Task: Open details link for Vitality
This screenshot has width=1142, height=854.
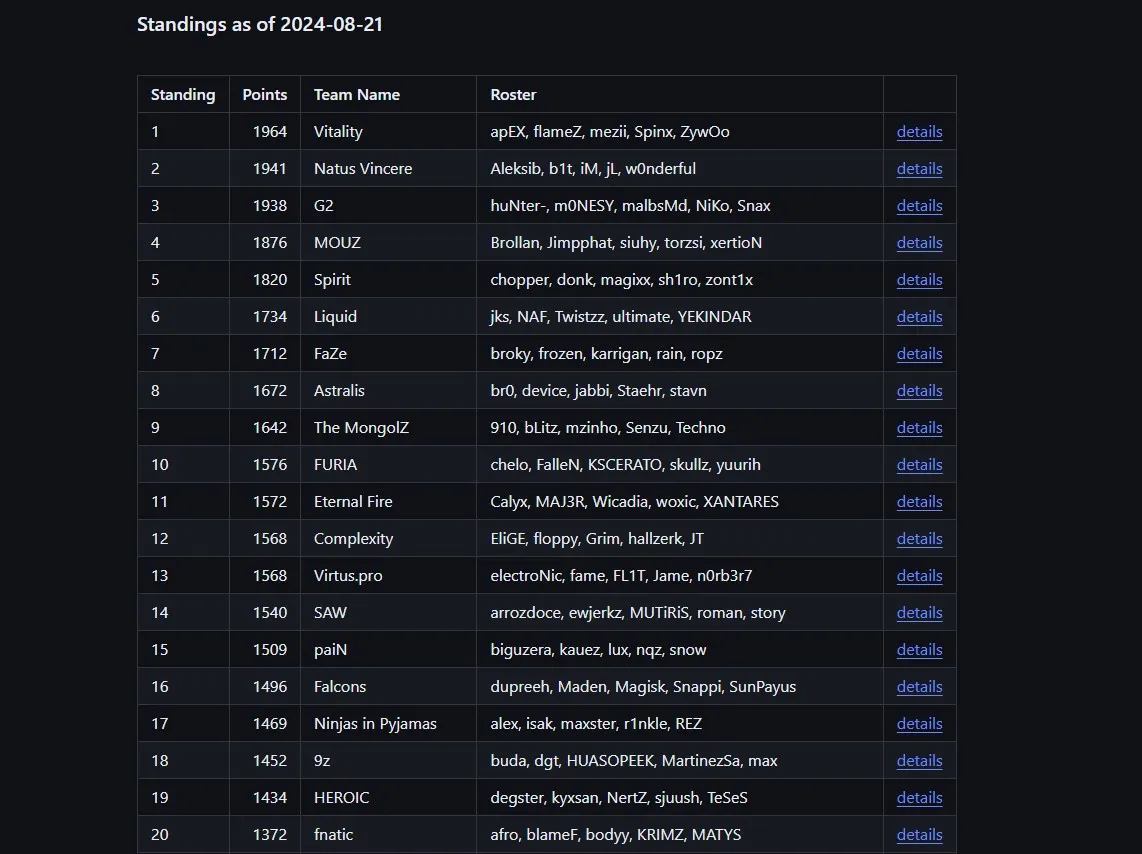Action: [x=919, y=132]
